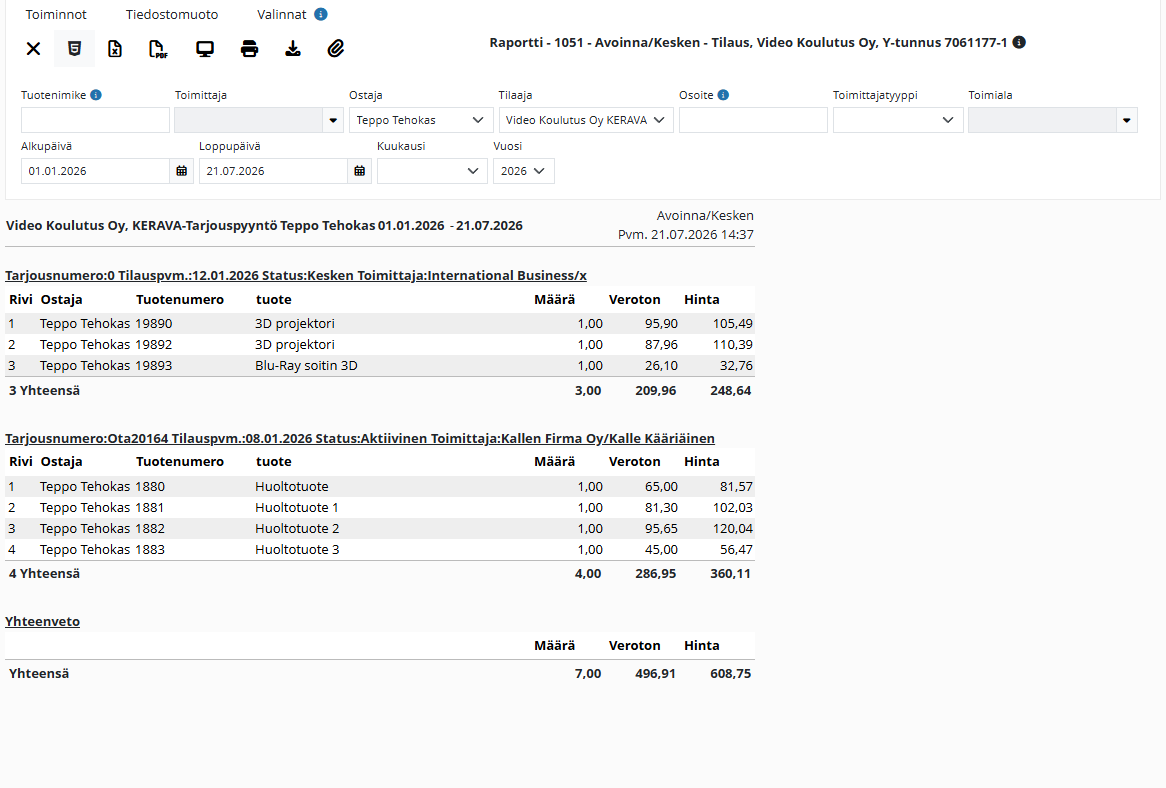Choose the PDF file format icon
This screenshot has height=788, width=1166.
pyautogui.click(x=158, y=49)
